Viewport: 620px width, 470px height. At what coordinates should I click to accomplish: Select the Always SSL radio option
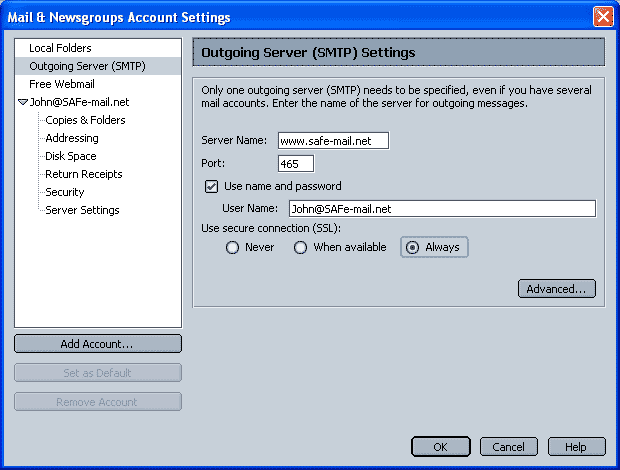point(412,247)
